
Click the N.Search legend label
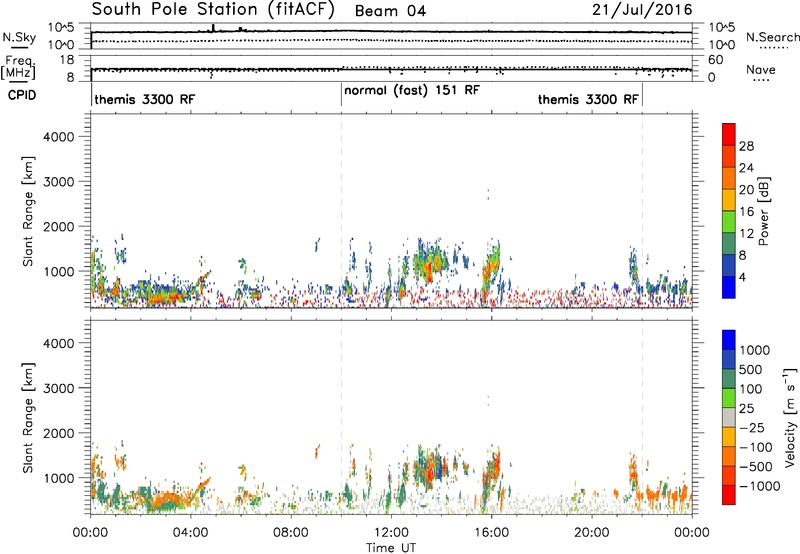pyautogui.click(x=772, y=37)
